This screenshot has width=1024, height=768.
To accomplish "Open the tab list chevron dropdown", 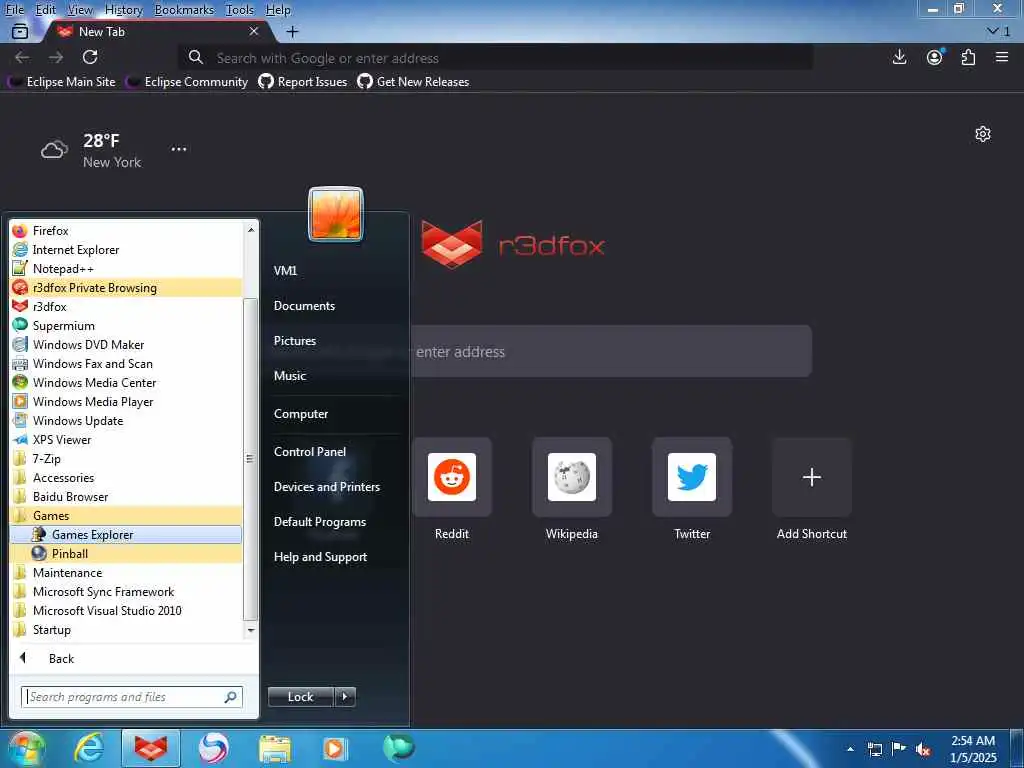I will pos(999,31).
